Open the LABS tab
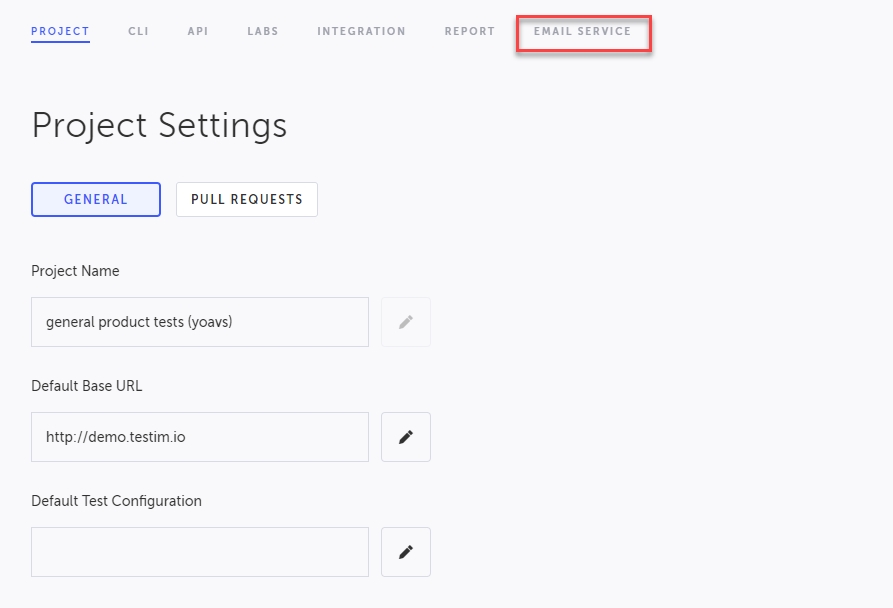 tap(263, 31)
